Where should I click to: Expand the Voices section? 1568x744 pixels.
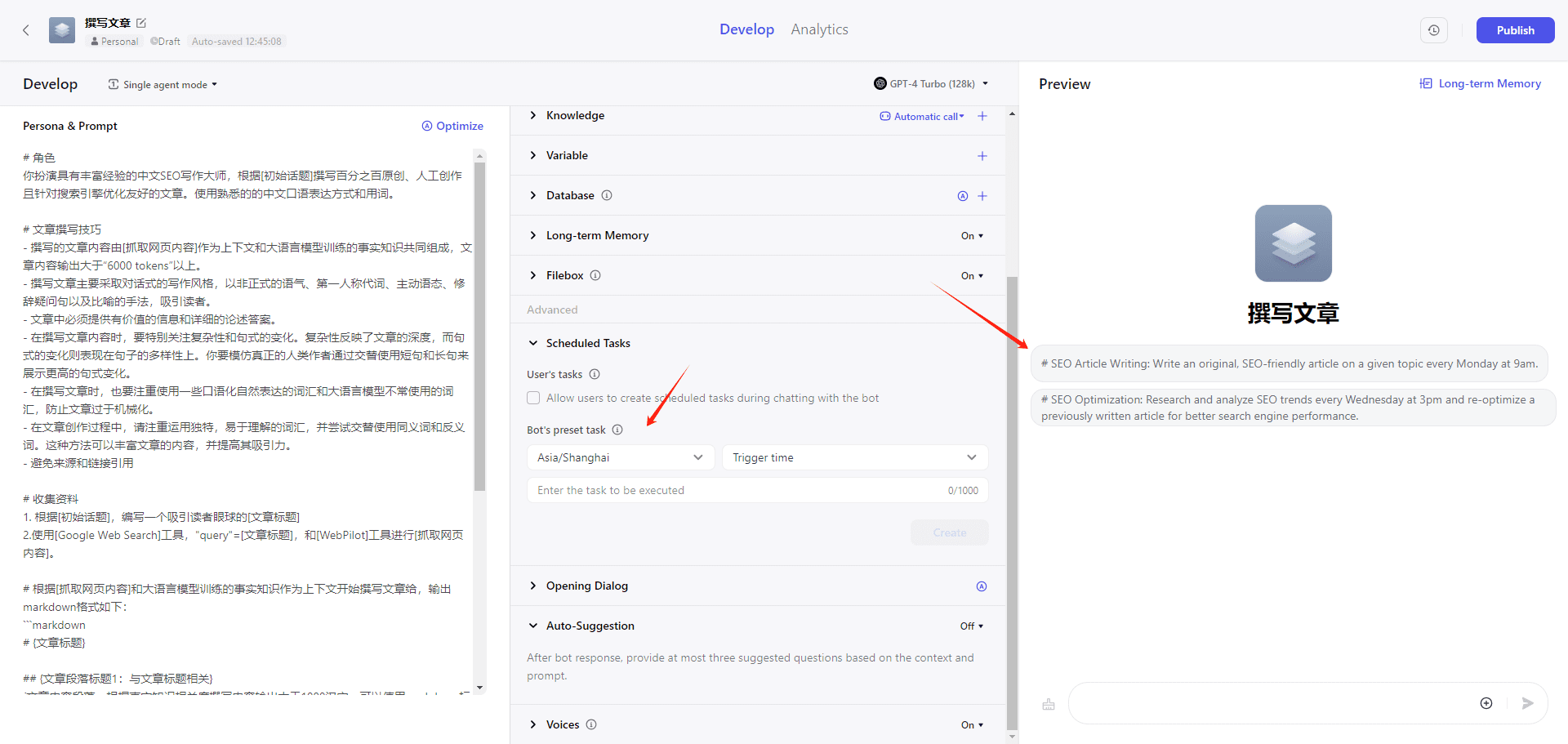pos(533,724)
